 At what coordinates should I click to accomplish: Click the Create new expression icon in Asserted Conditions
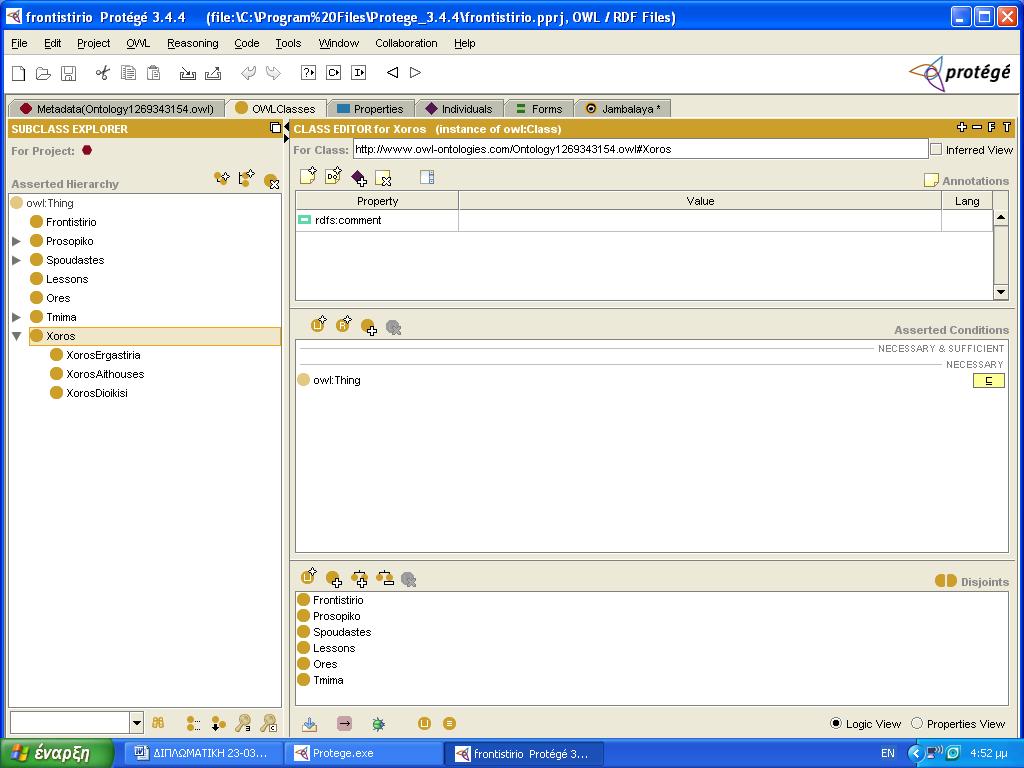tap(319, 323)
